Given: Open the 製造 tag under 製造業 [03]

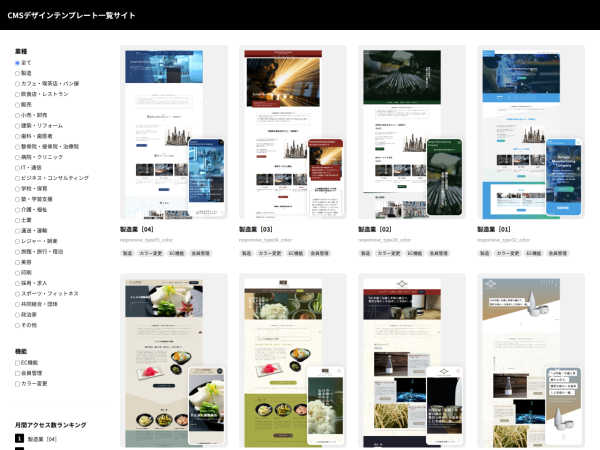Looking at the screenshot, I should click(x=246, y=253).
